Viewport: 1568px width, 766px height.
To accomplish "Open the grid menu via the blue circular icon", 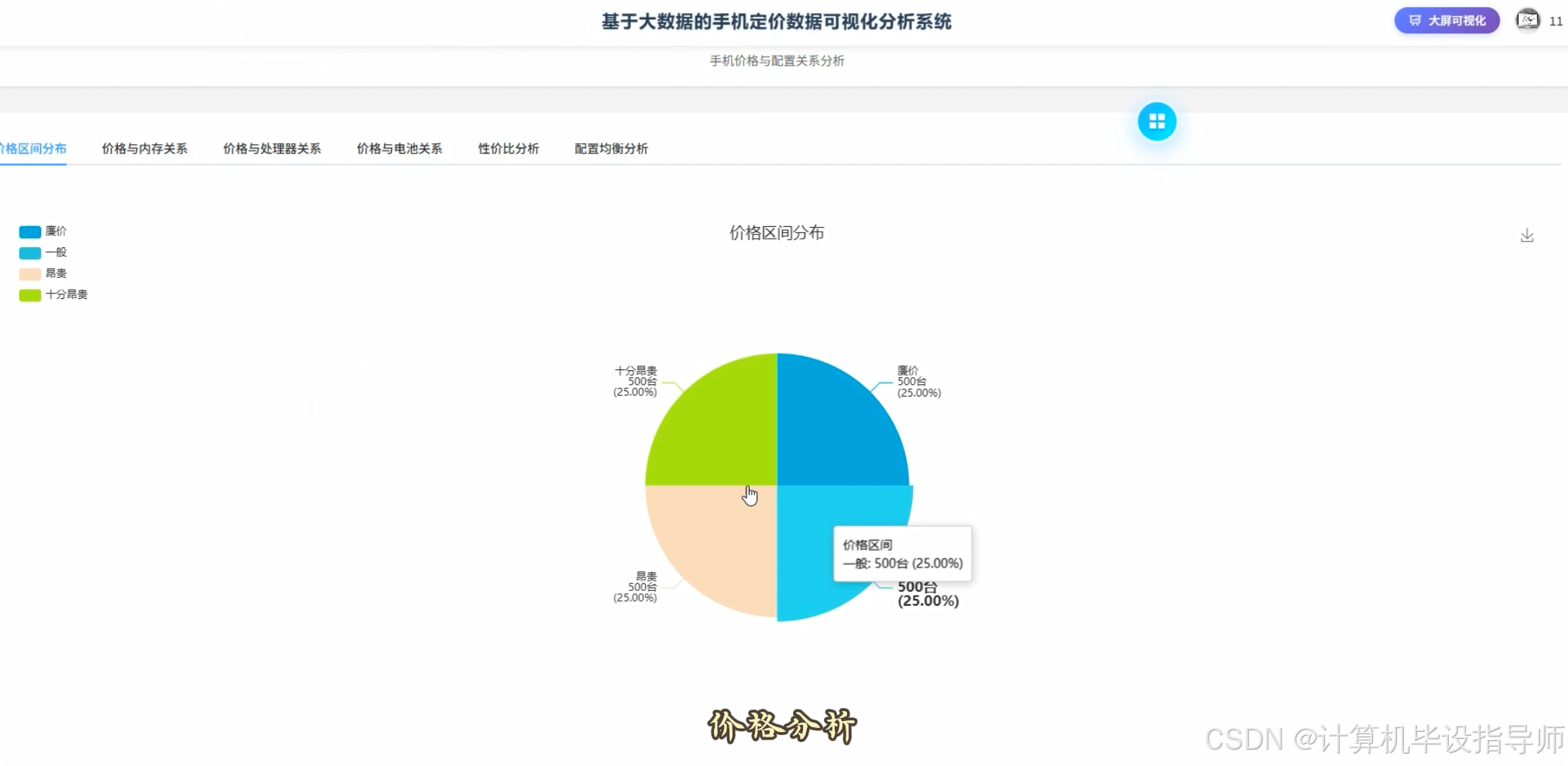I will pos(1157,121).
